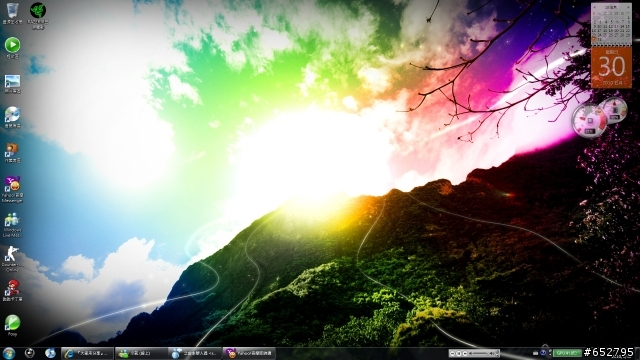
Task: Click the CPU meter gauge gadget
Action: (589, 121)
